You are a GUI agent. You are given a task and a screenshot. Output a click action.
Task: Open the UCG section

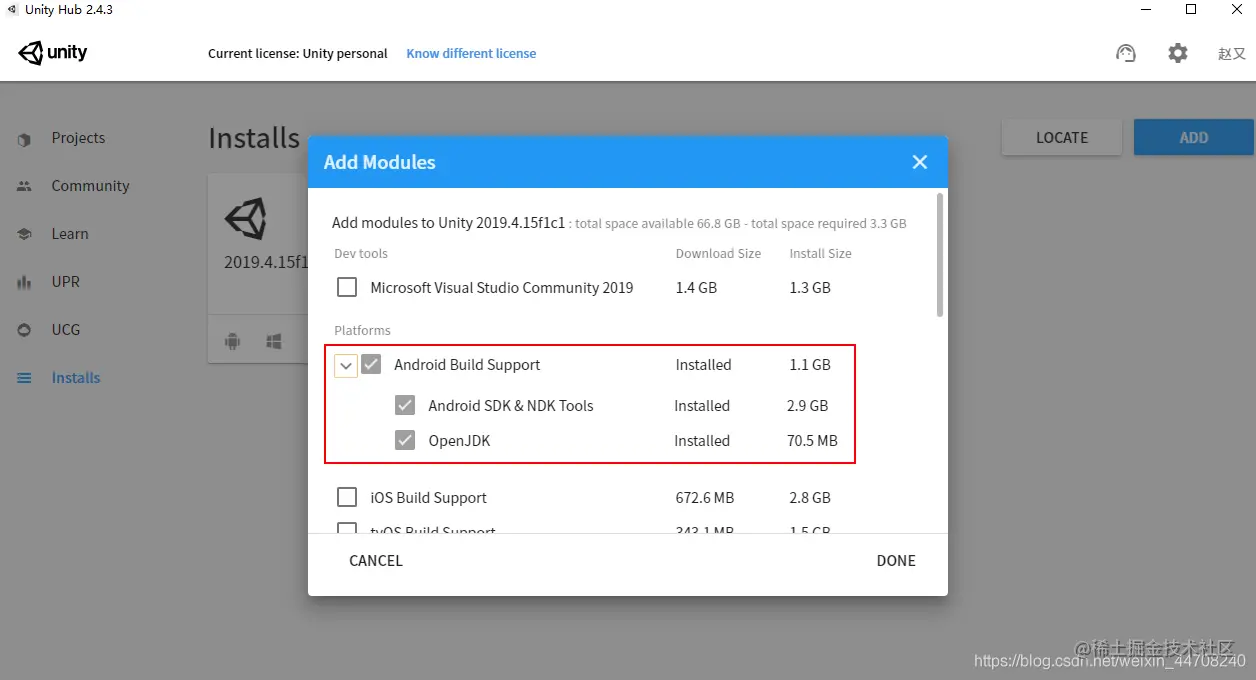pos(66,330)
